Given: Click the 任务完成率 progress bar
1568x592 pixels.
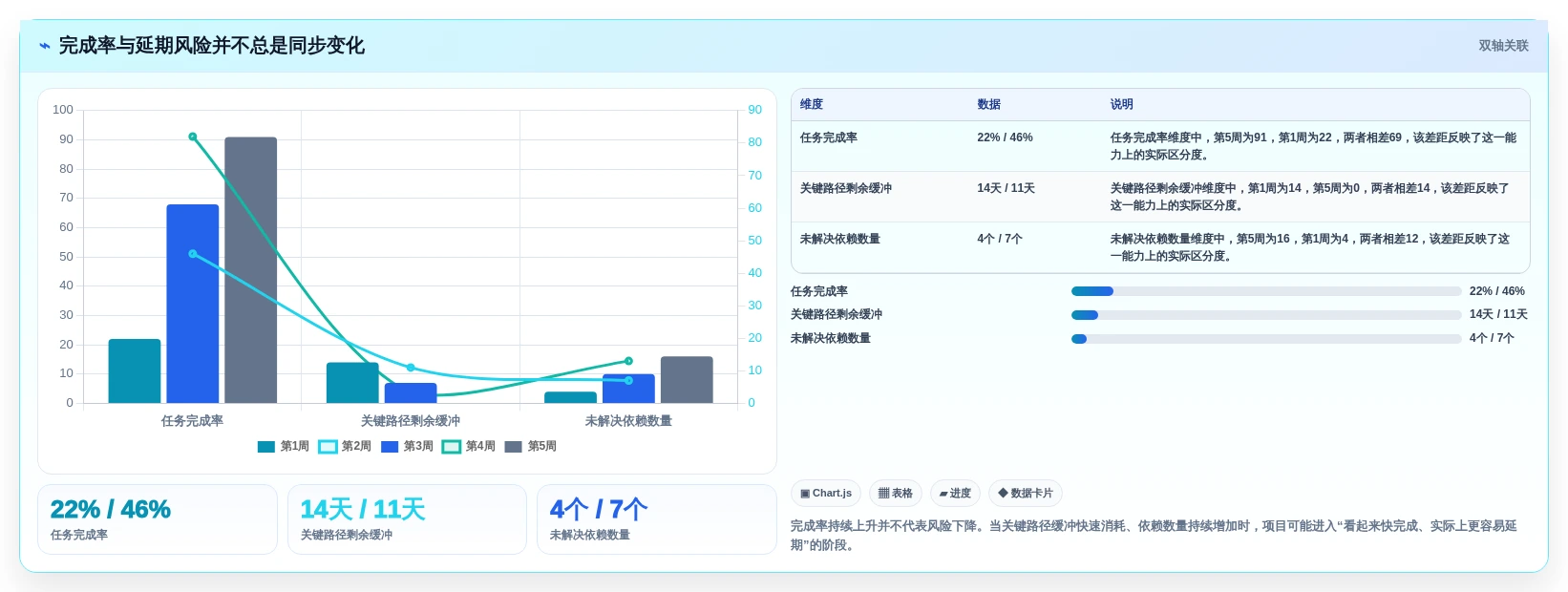Looking at the screenshot, I should click(x=1266, y=291).
